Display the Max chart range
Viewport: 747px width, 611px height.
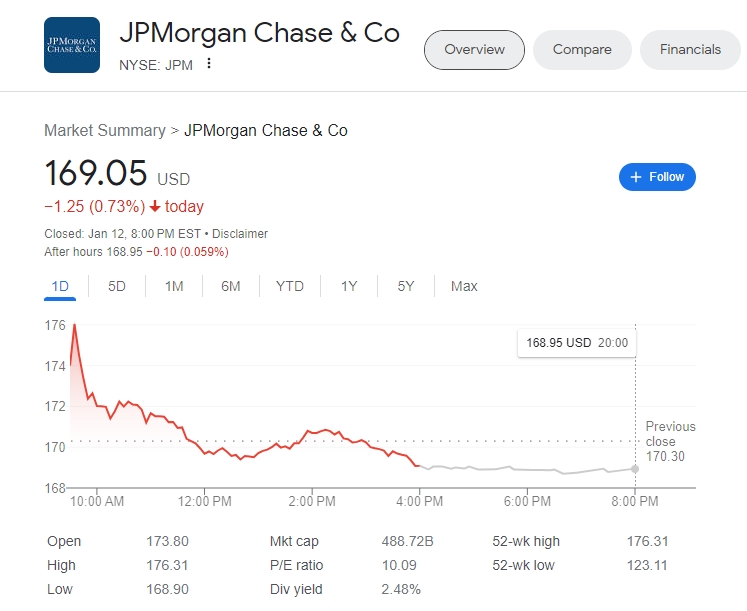(464, 286)
